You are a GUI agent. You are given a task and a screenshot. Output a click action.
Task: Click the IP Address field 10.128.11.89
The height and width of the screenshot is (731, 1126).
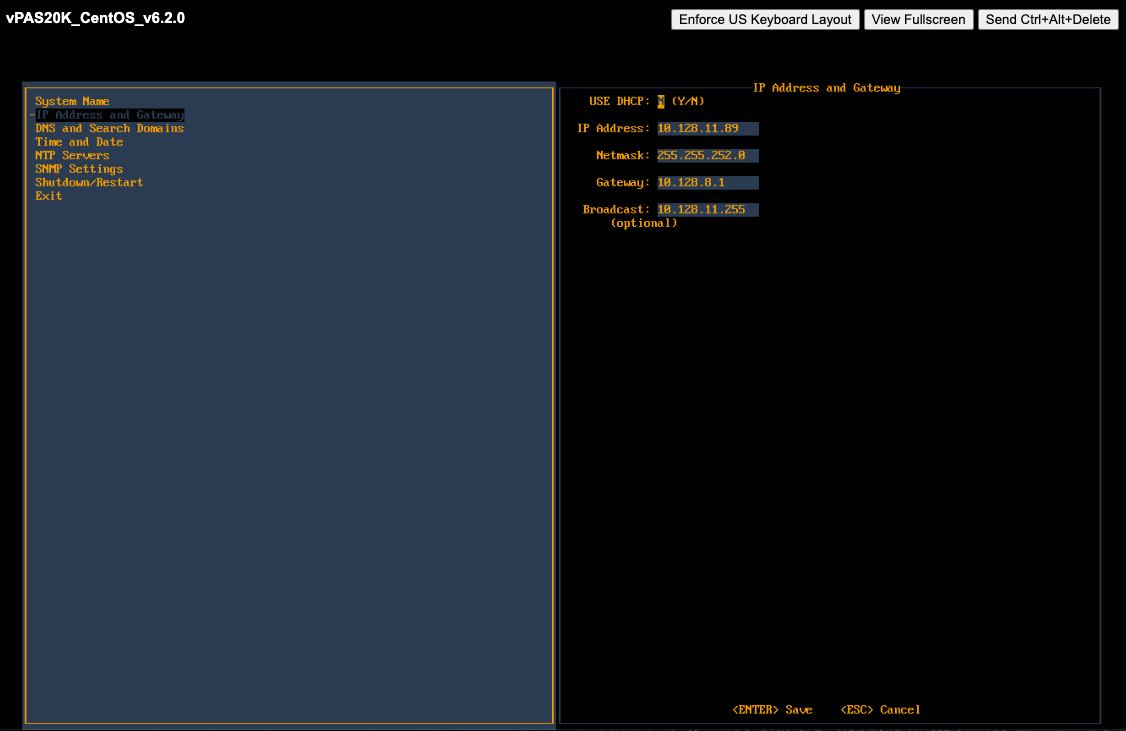tap(708, 129)
